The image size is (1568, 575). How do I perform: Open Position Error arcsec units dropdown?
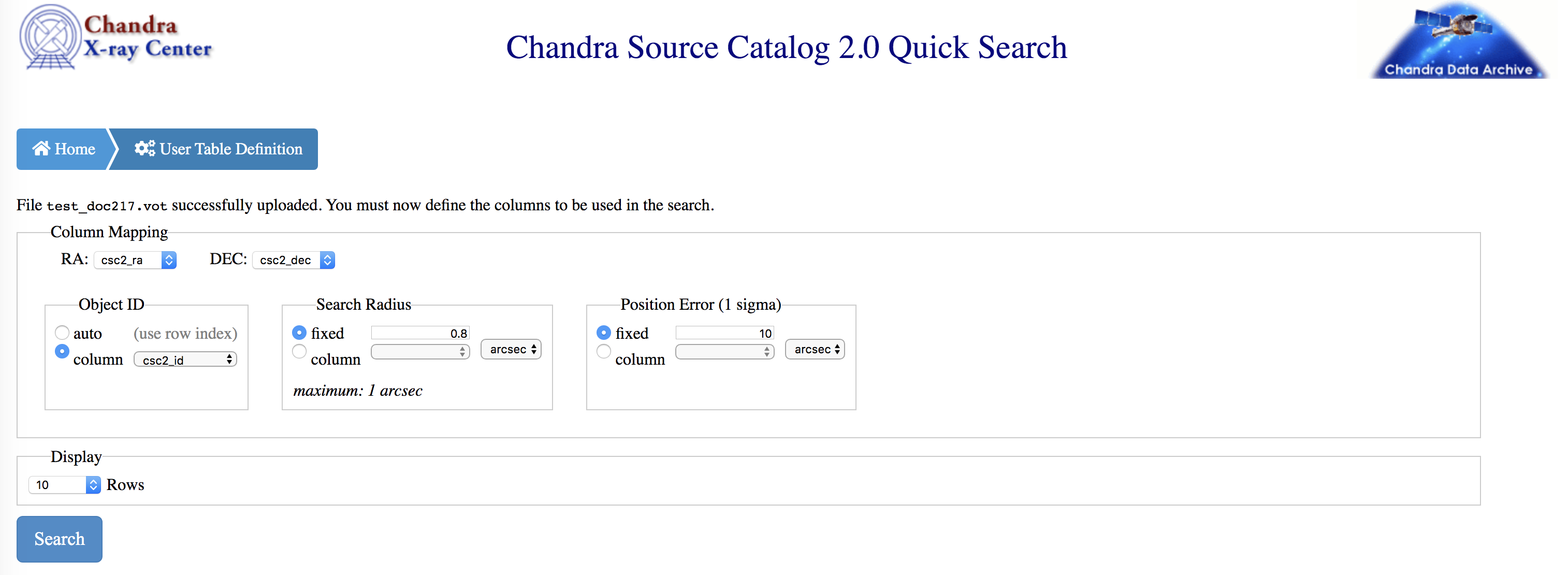[815, 349]
